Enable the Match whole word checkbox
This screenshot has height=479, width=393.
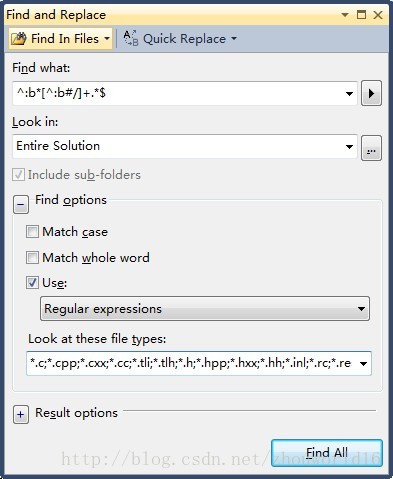point(32,257)
